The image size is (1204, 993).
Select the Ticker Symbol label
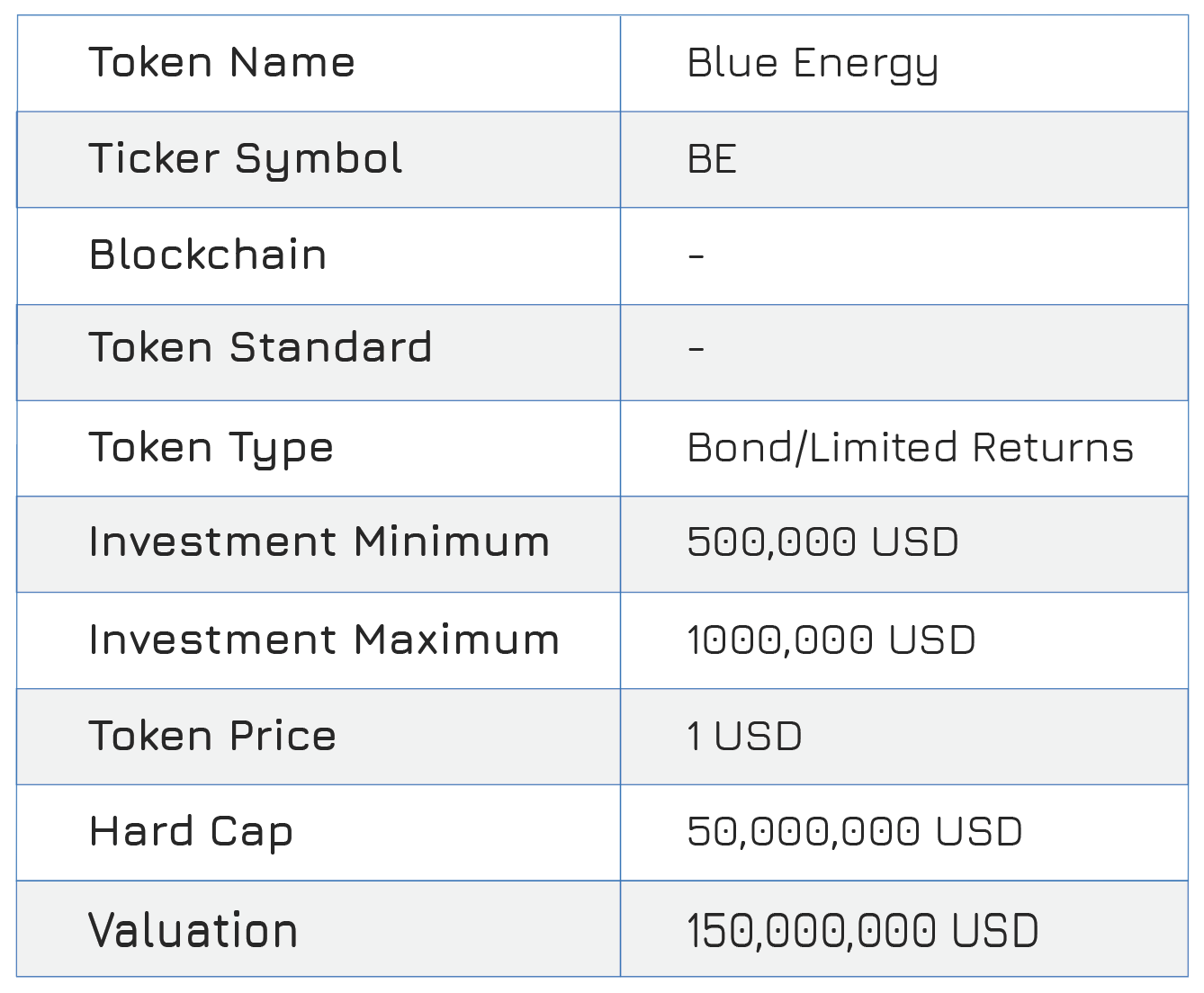pyautogui.click(x=245, y=160)
